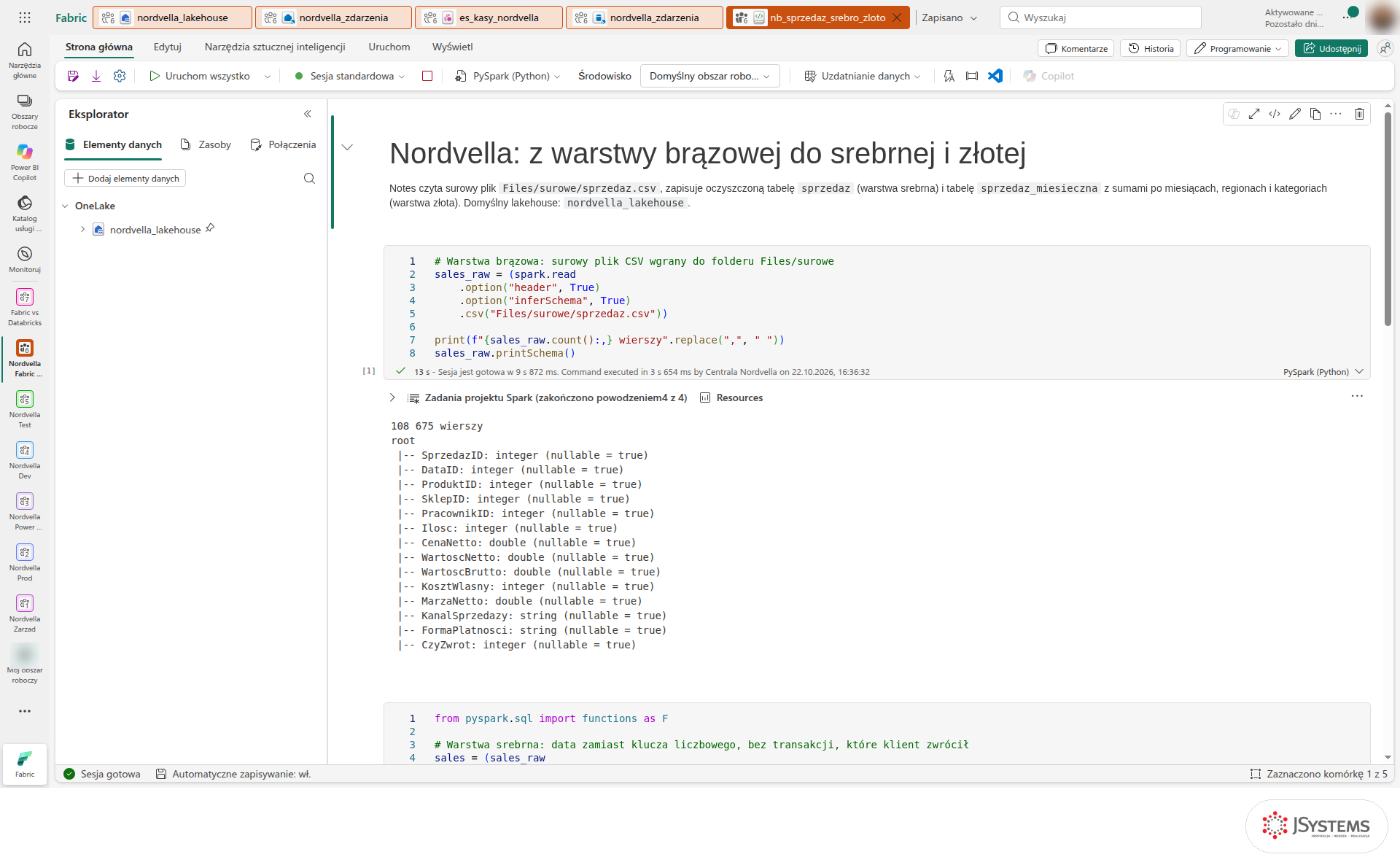1400x865 pixels.
Task: Go to Narzędzia główne home icon
Action: pyautogui.click(x=25, y=59)
